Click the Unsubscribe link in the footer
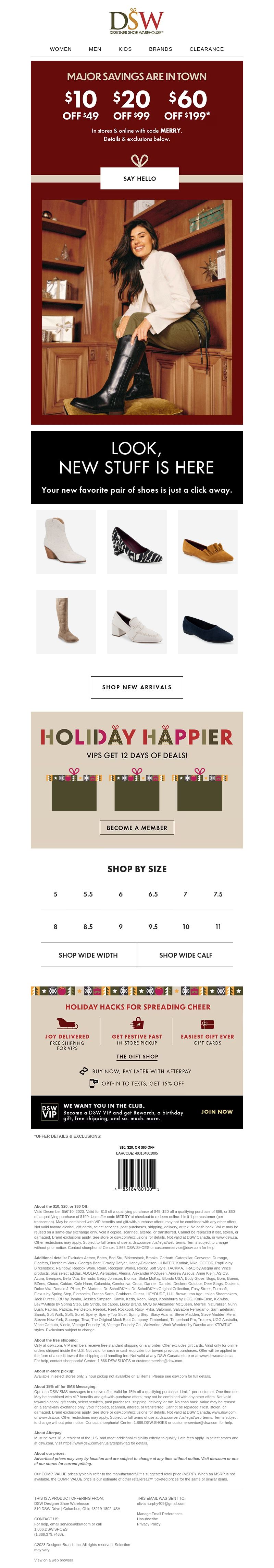Screen dimensions: 274x1568 pyautogui.click(x=147, y=1519)
